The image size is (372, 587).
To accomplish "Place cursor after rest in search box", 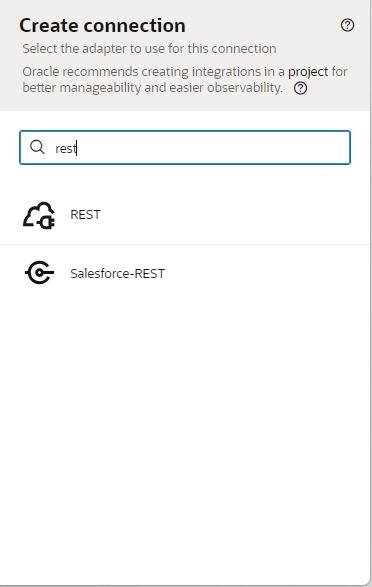I will [x=77, y=149].
